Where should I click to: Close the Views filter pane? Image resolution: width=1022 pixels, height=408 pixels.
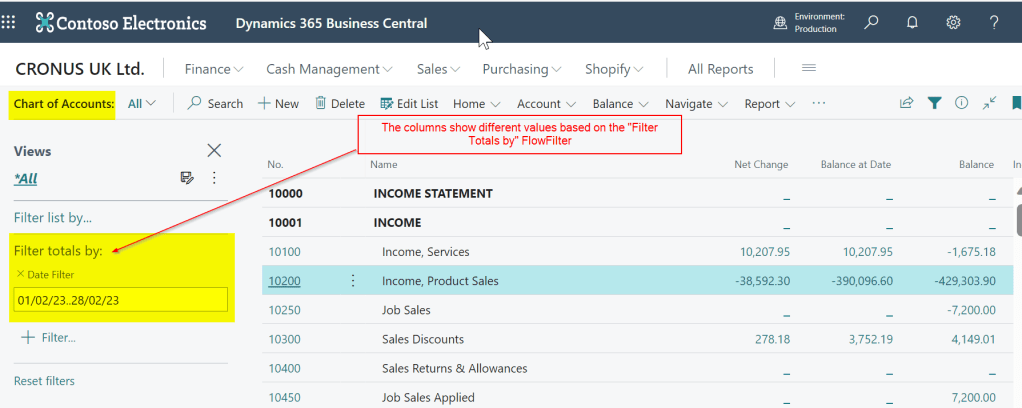[214, 150]
